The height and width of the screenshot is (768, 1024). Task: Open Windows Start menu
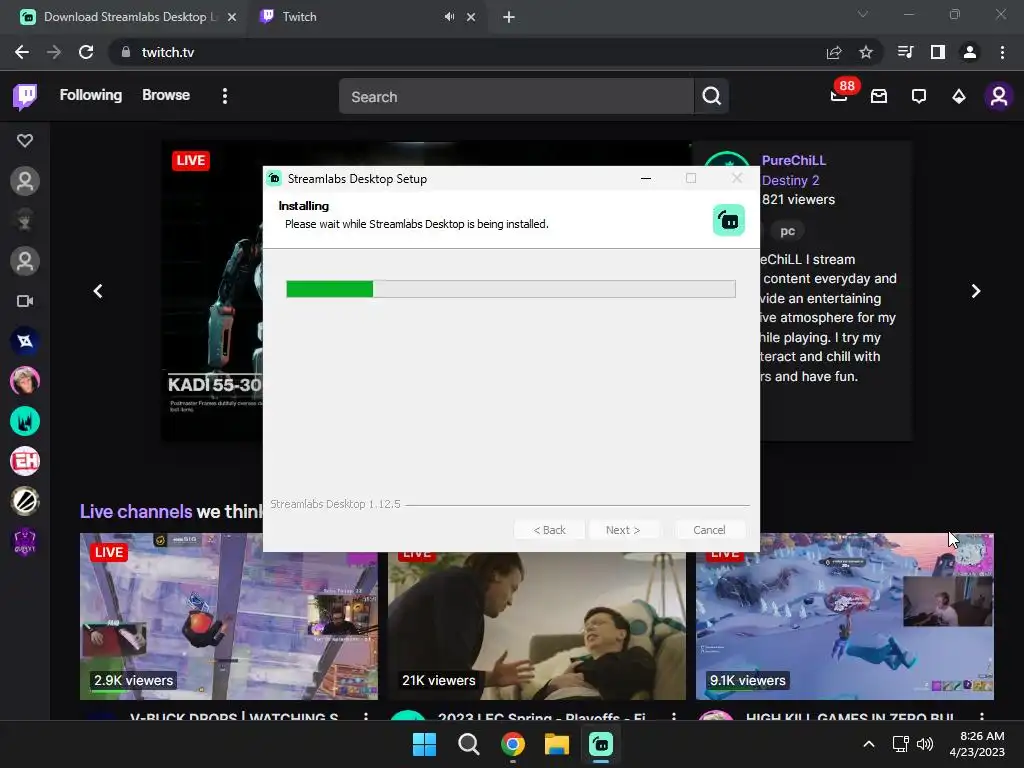pos(424,744)
